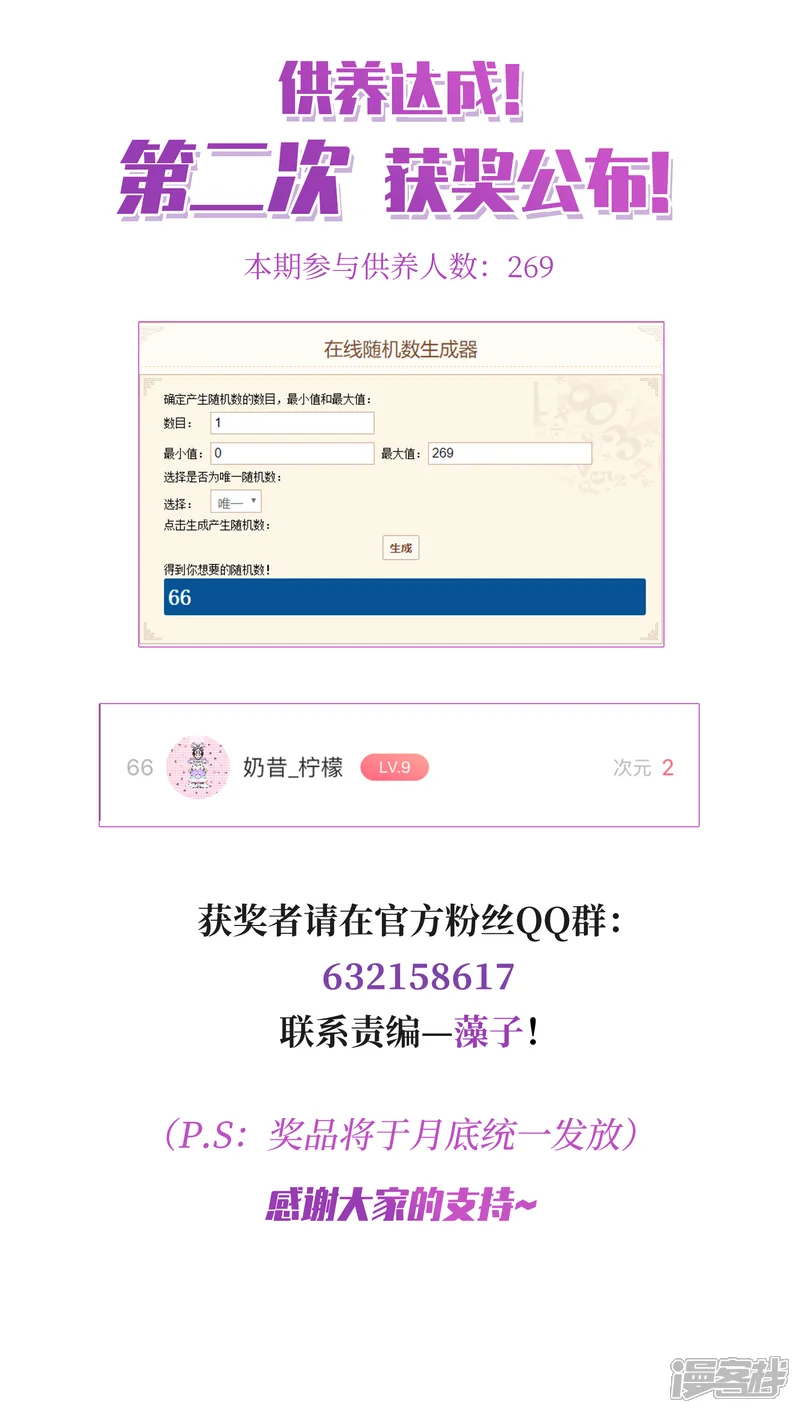Open the 唯一 selection dropdown

(x=236, y=502)
